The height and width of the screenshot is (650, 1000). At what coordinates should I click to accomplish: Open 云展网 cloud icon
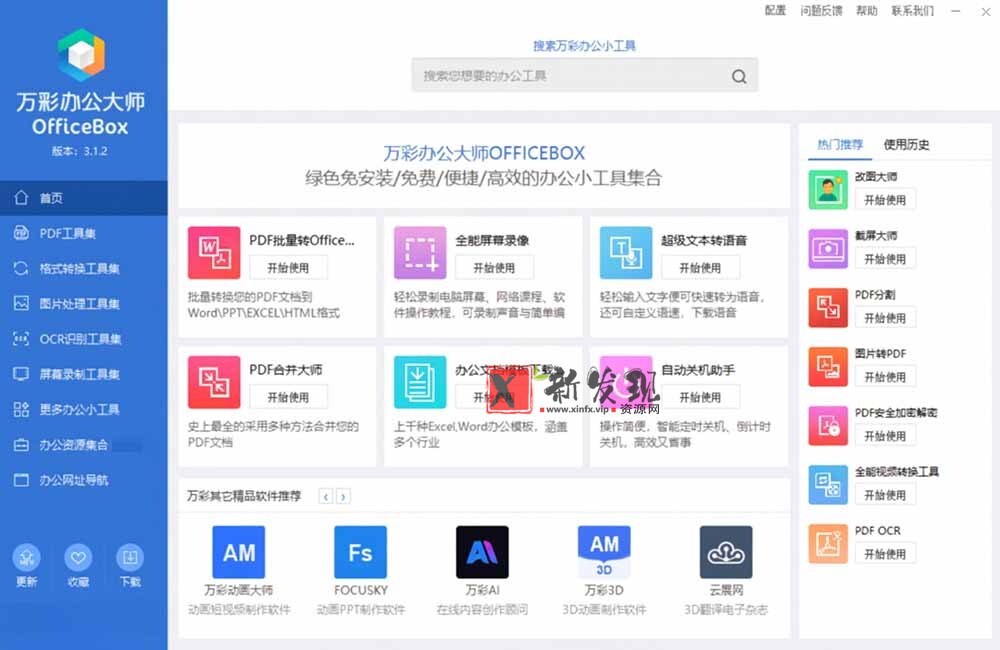click(x=726, y=552)
